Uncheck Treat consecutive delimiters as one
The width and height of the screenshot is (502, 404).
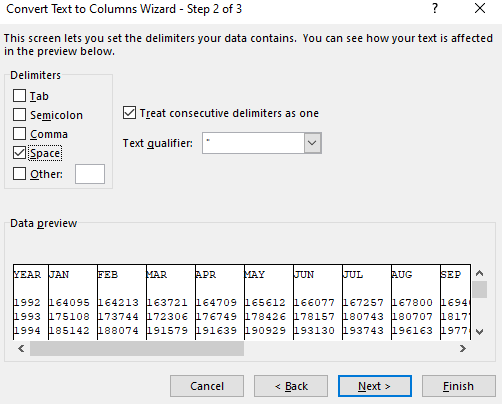(129, 113)
